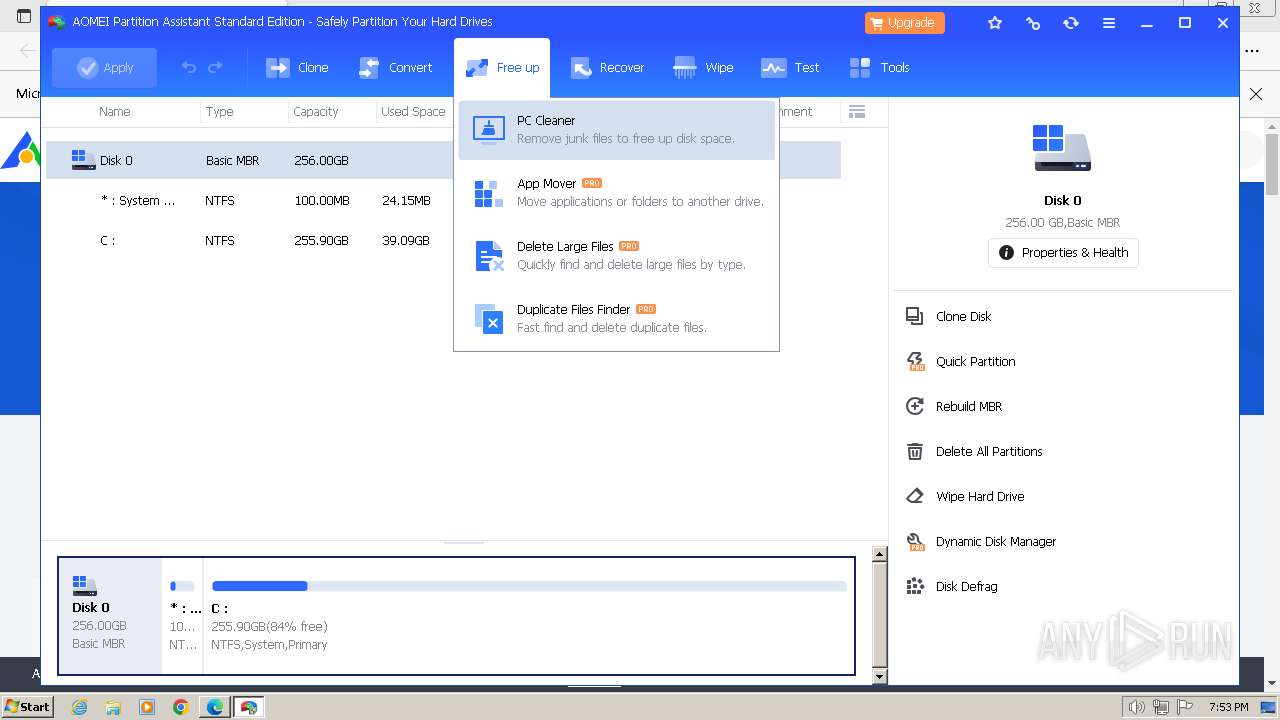Click the Disk Defrag icon
This screenshot has width=1280, height=720.
tap(915, 586)
